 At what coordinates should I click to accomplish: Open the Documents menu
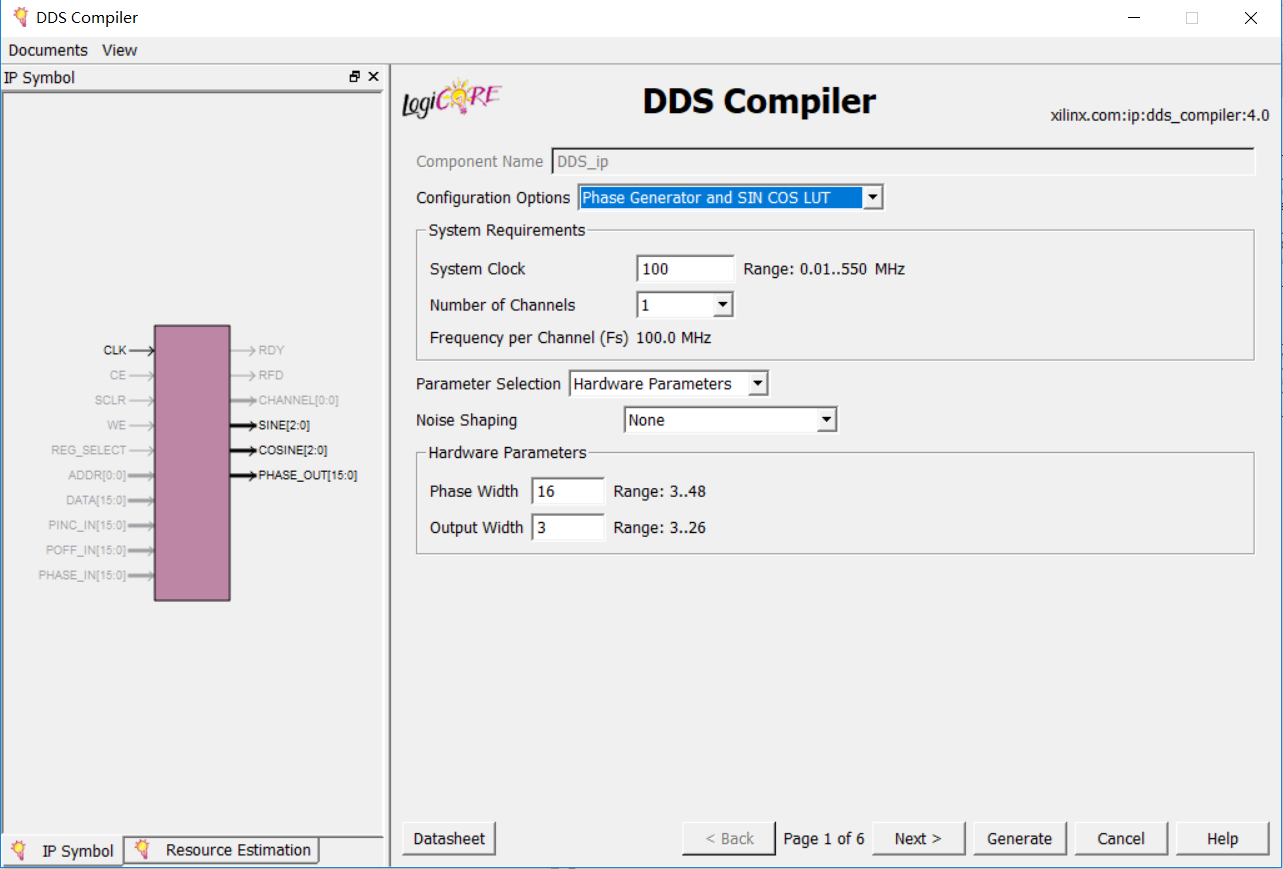tap(47, 50)
